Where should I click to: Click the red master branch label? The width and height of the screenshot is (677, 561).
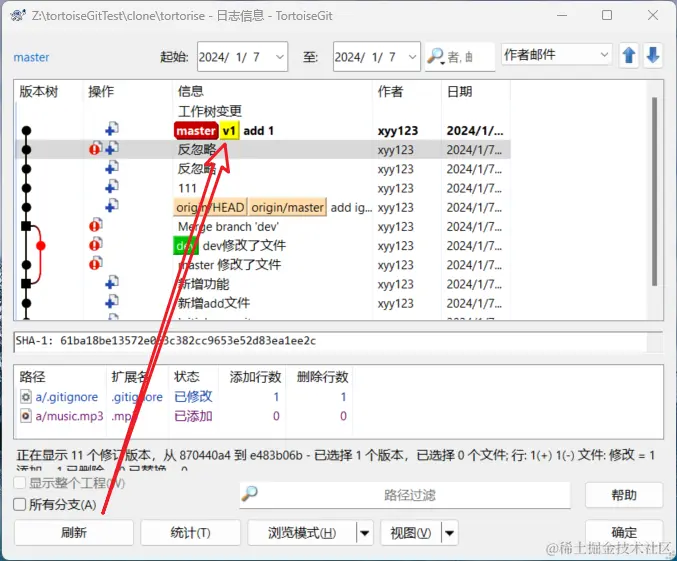click(x=196, y=131)
